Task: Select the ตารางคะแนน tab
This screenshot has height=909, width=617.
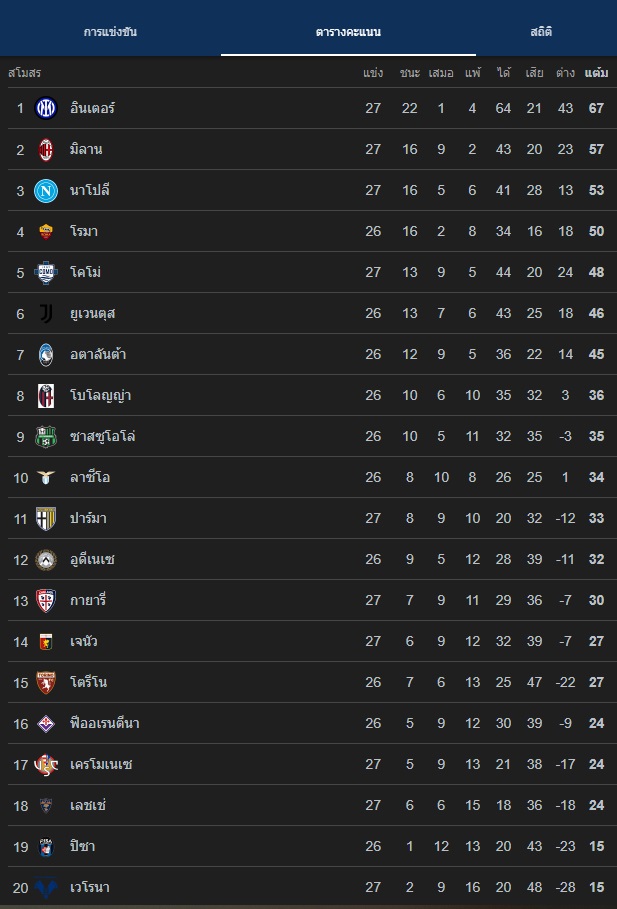Action: 348,32
